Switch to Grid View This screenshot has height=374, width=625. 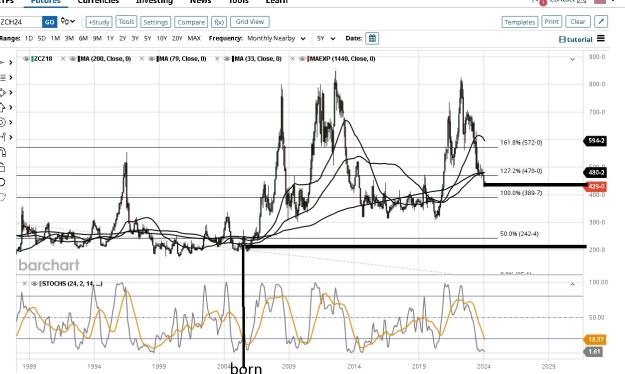pyautogui.click(x=250, y=22)
